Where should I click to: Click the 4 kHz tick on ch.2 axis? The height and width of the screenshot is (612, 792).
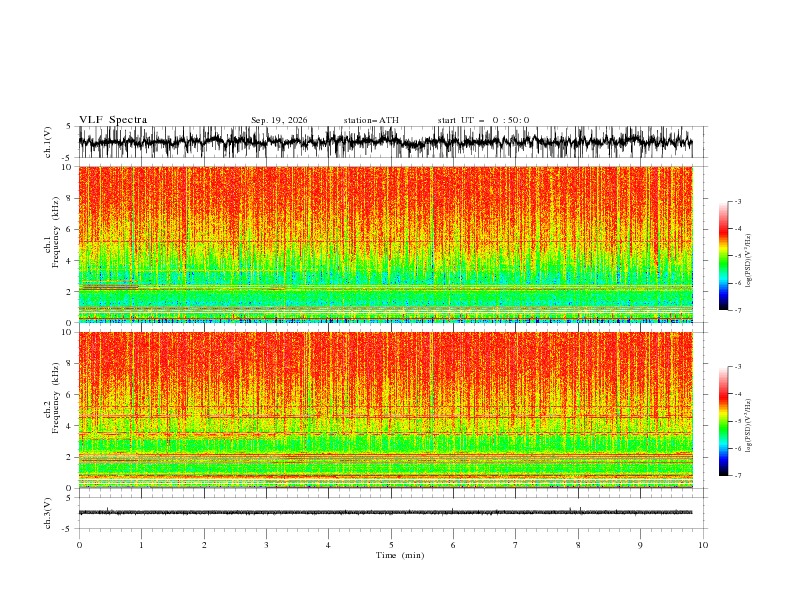click(71, 426)
